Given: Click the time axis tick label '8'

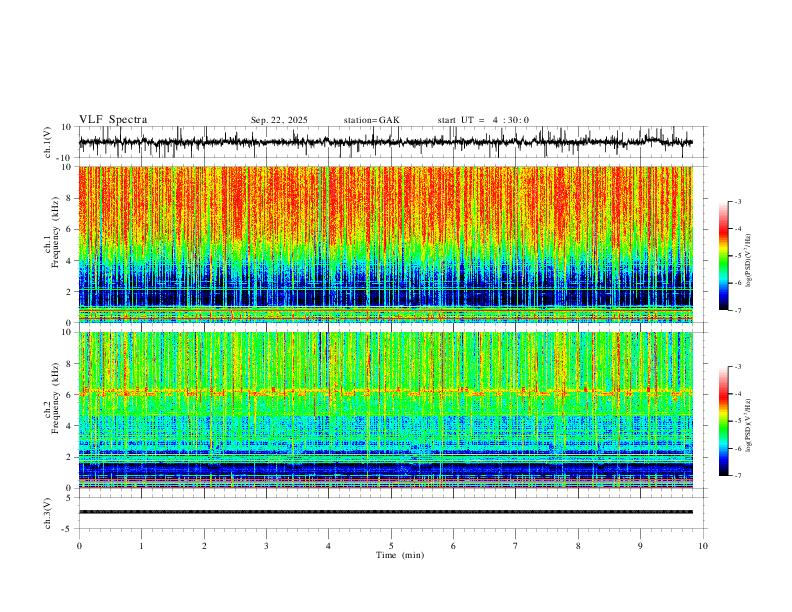Looking at the screenshot, I should 578,546.
